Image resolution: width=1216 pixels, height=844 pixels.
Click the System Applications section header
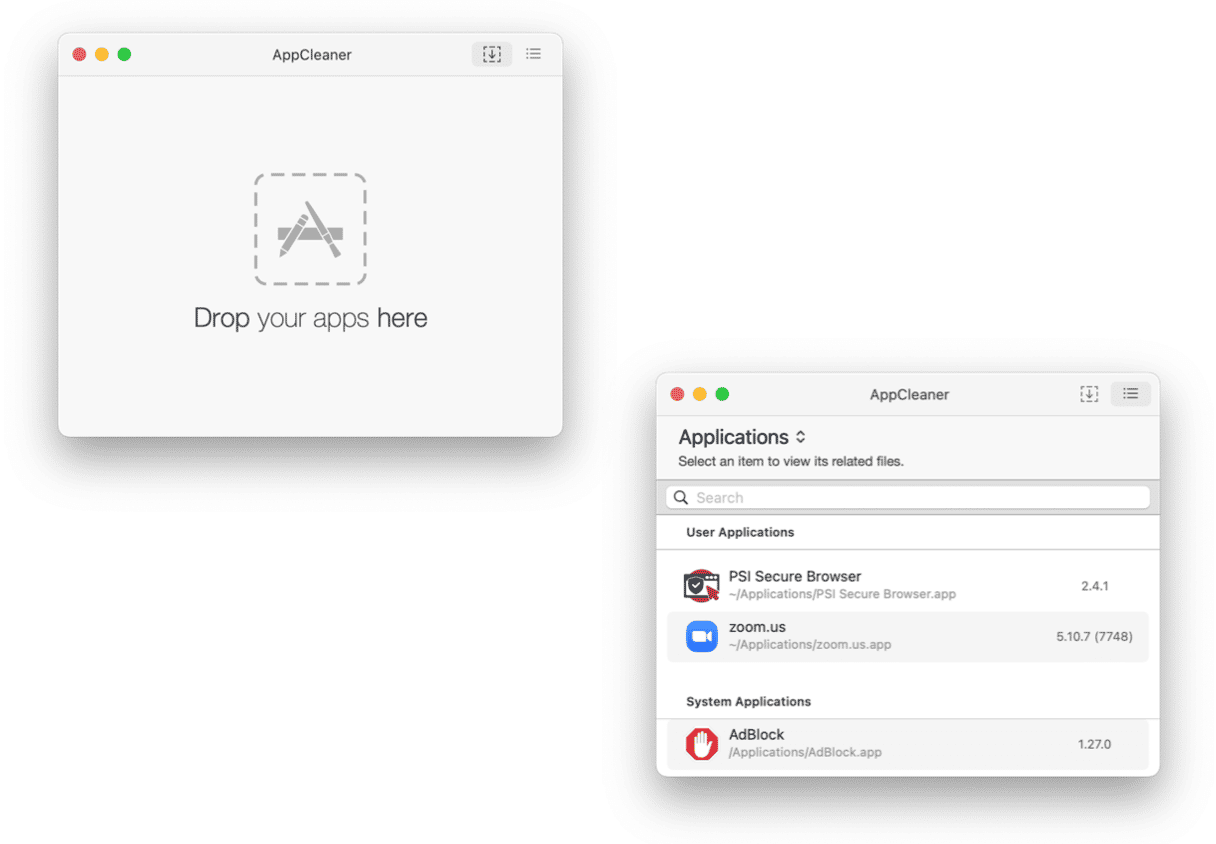(x=748, y=701)
